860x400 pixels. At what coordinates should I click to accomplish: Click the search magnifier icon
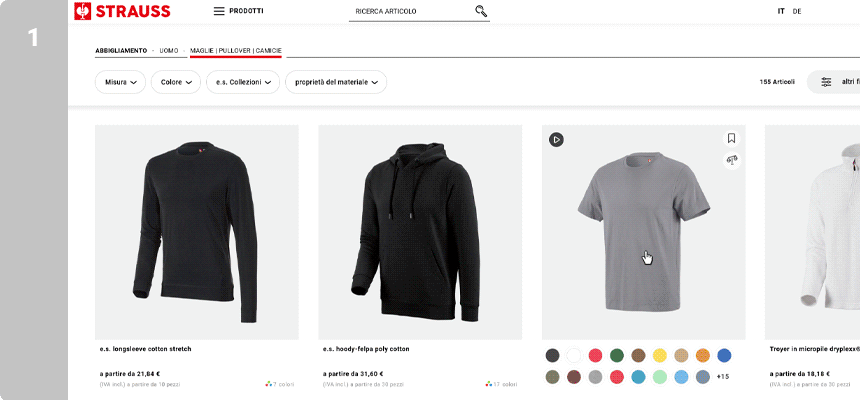[x=481, y=11]
